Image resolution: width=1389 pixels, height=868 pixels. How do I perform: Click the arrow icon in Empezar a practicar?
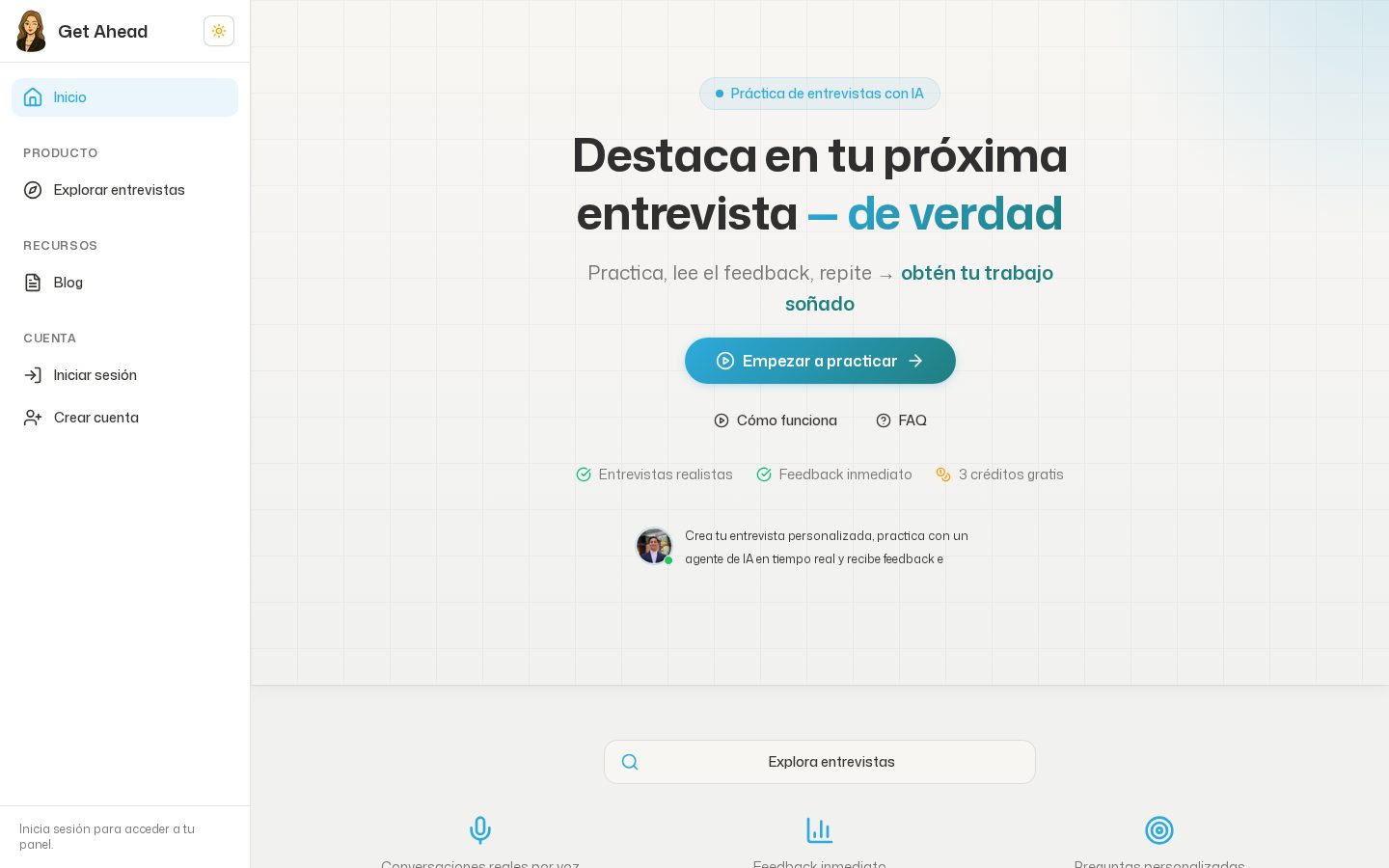[x=915, y=361]
